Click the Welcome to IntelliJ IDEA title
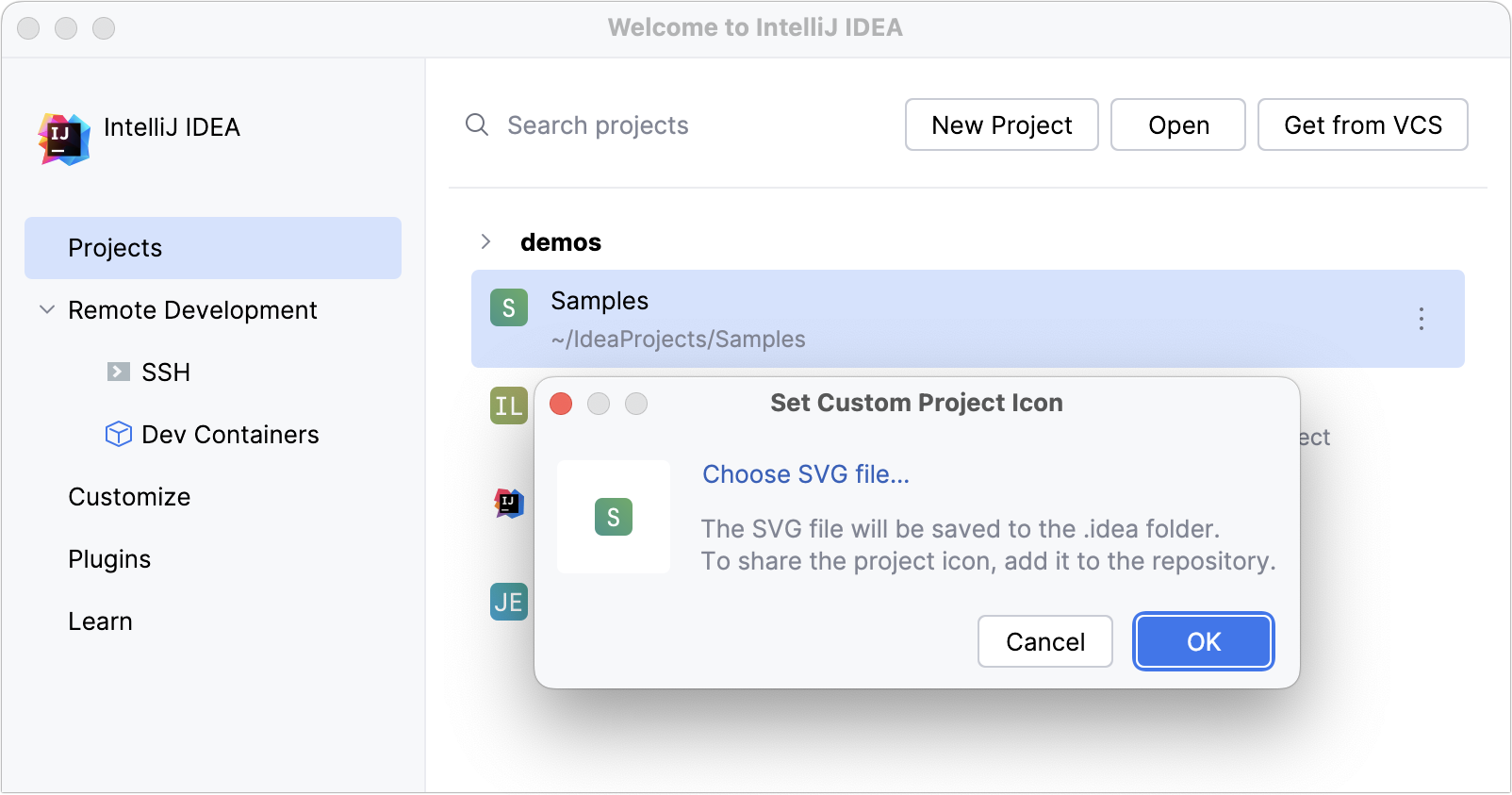The width and height of the screenshot is (1512, 795). point(755,27)
